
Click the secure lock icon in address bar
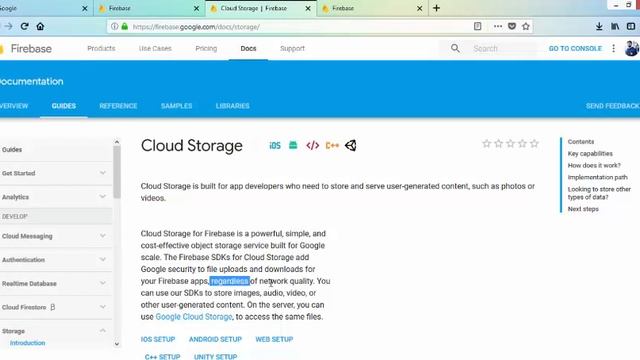click(x=124, y=27)
